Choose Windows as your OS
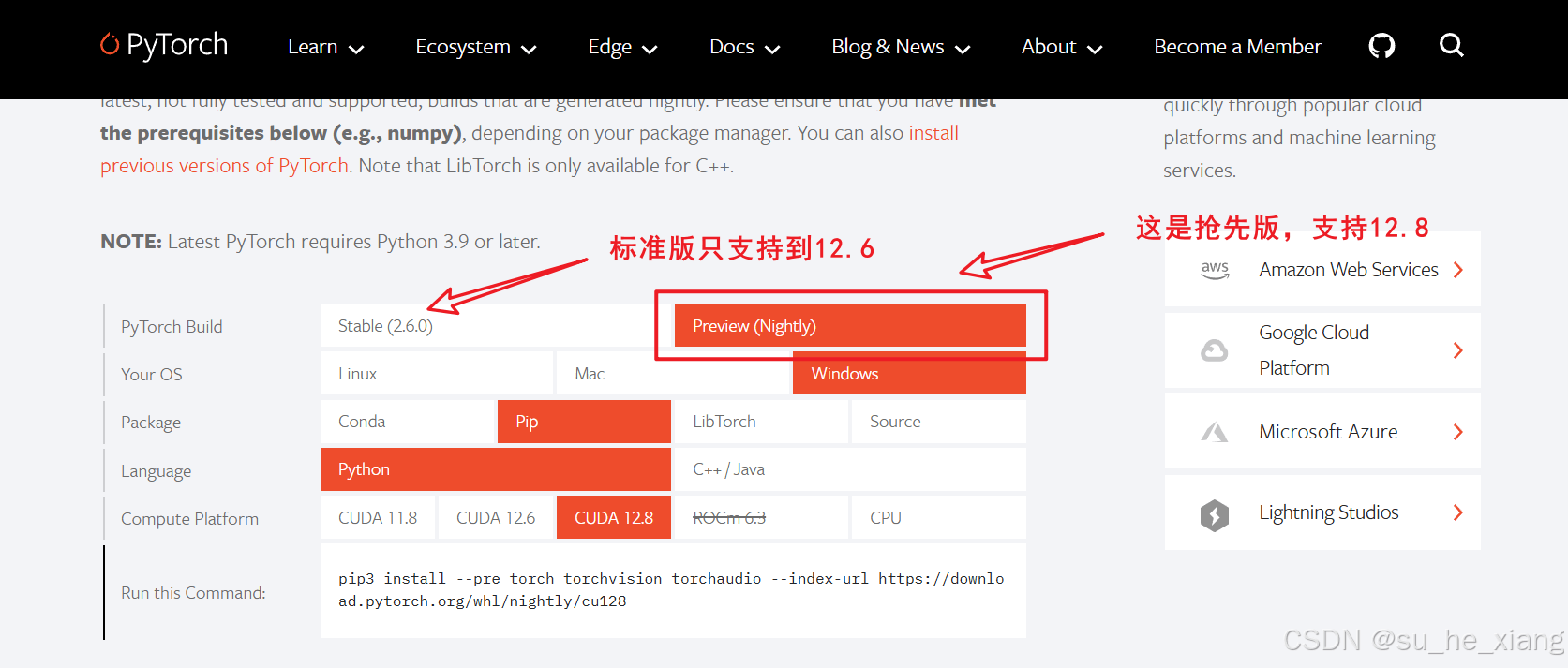Viewport: 1568px width, 668px height. (909, 374)
